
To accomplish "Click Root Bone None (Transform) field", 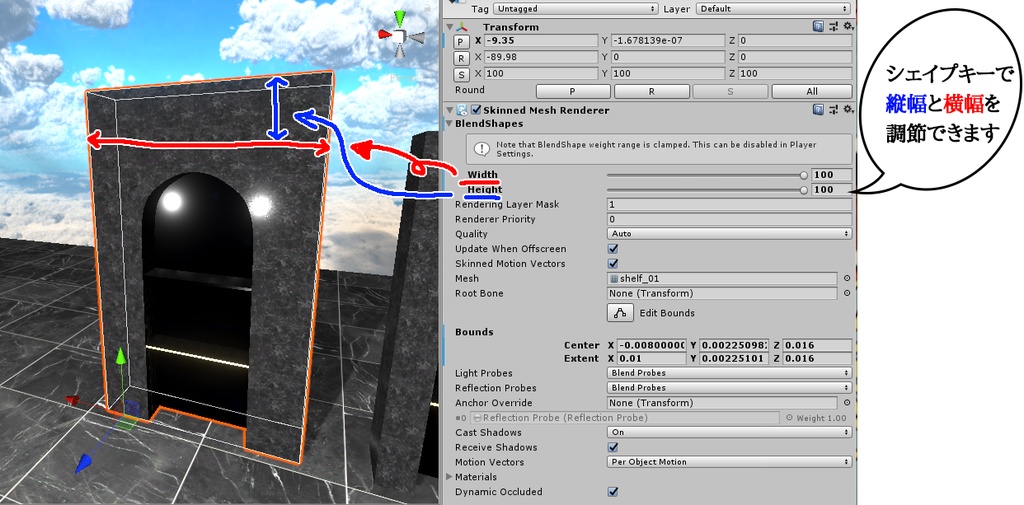I will coord(722,293).
